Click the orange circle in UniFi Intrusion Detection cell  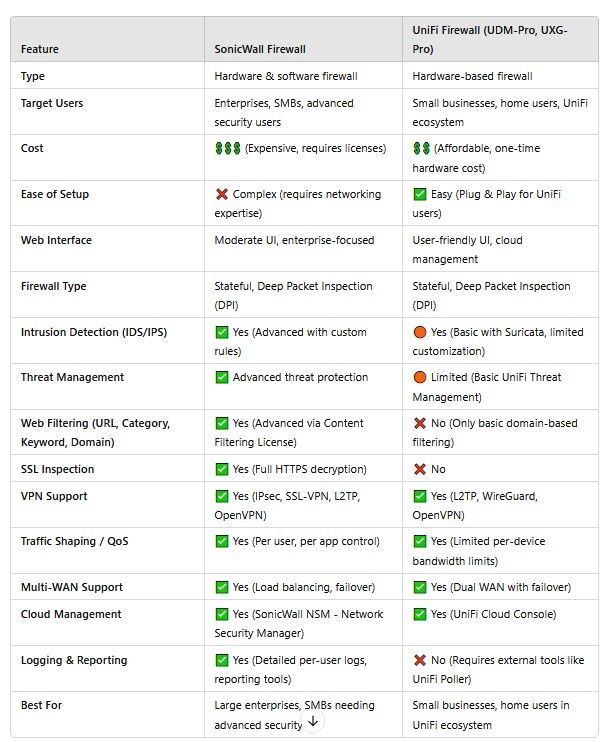point(420,332)
